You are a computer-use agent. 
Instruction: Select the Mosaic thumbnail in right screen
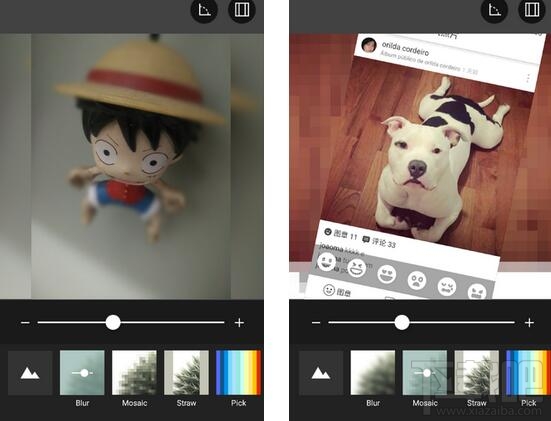point(425,373)
